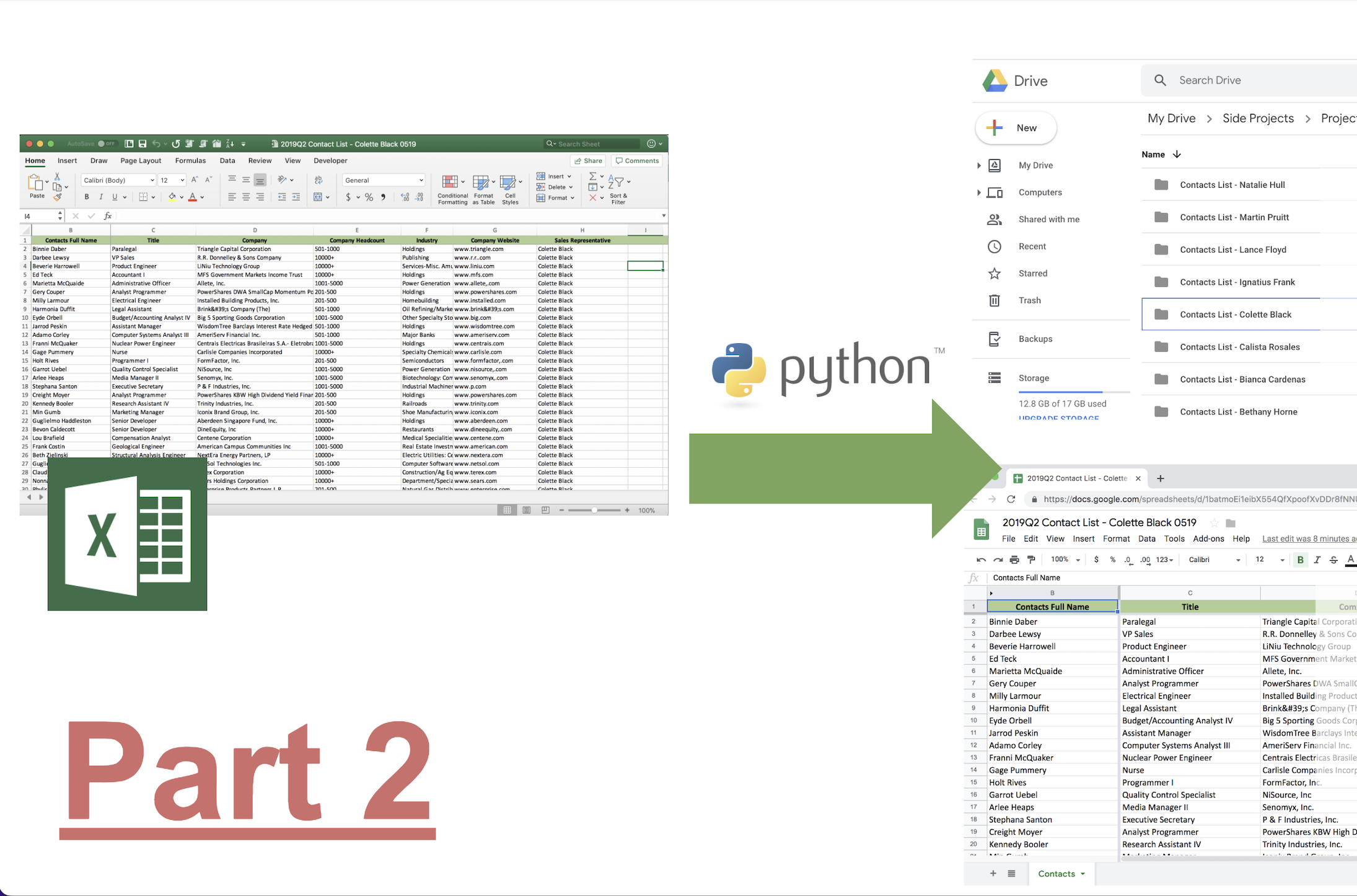Click the AutoSum sigma icon in Excel

593,176
